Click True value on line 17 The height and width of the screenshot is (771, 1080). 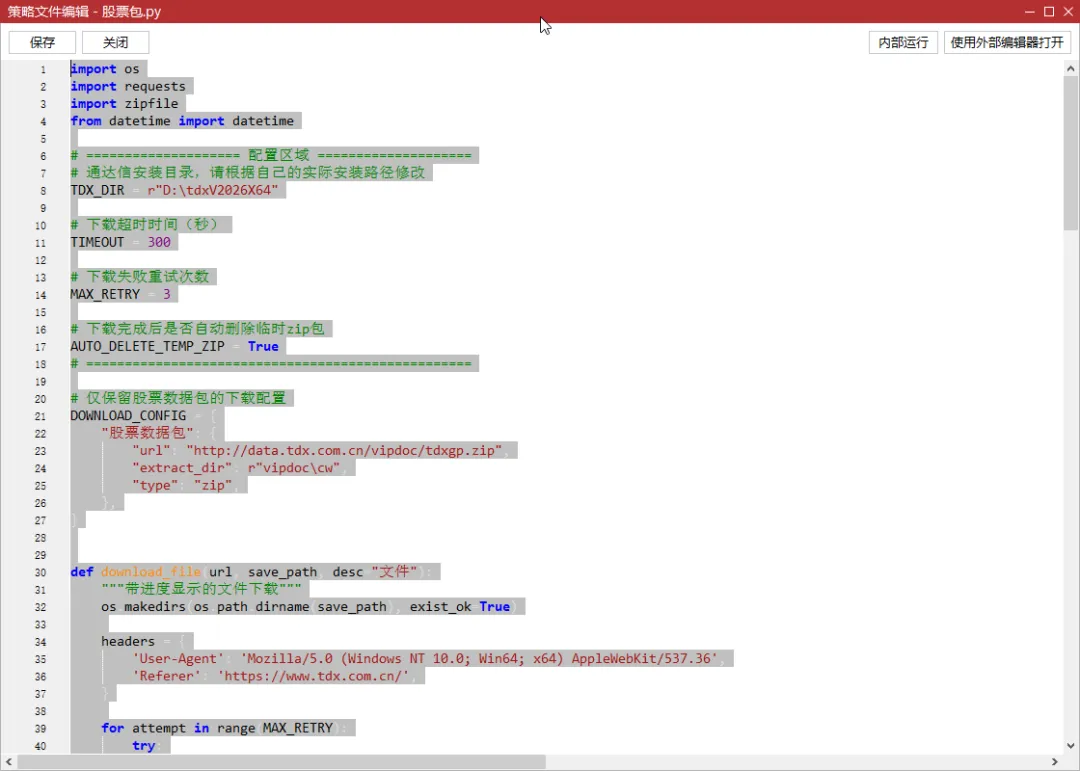[263, 346]
